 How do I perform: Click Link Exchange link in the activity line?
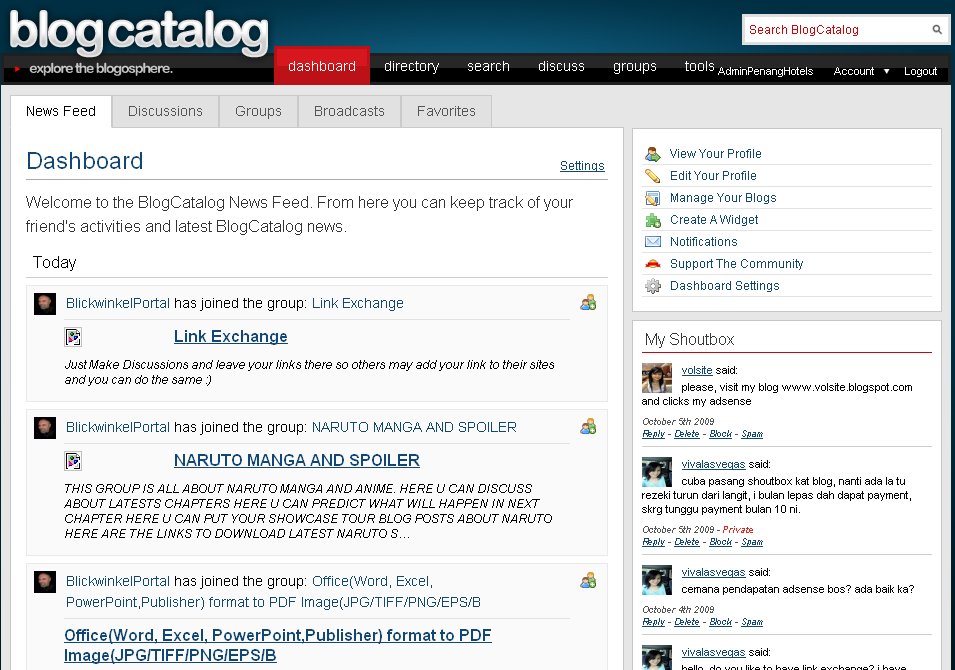[x=358, y=303]
